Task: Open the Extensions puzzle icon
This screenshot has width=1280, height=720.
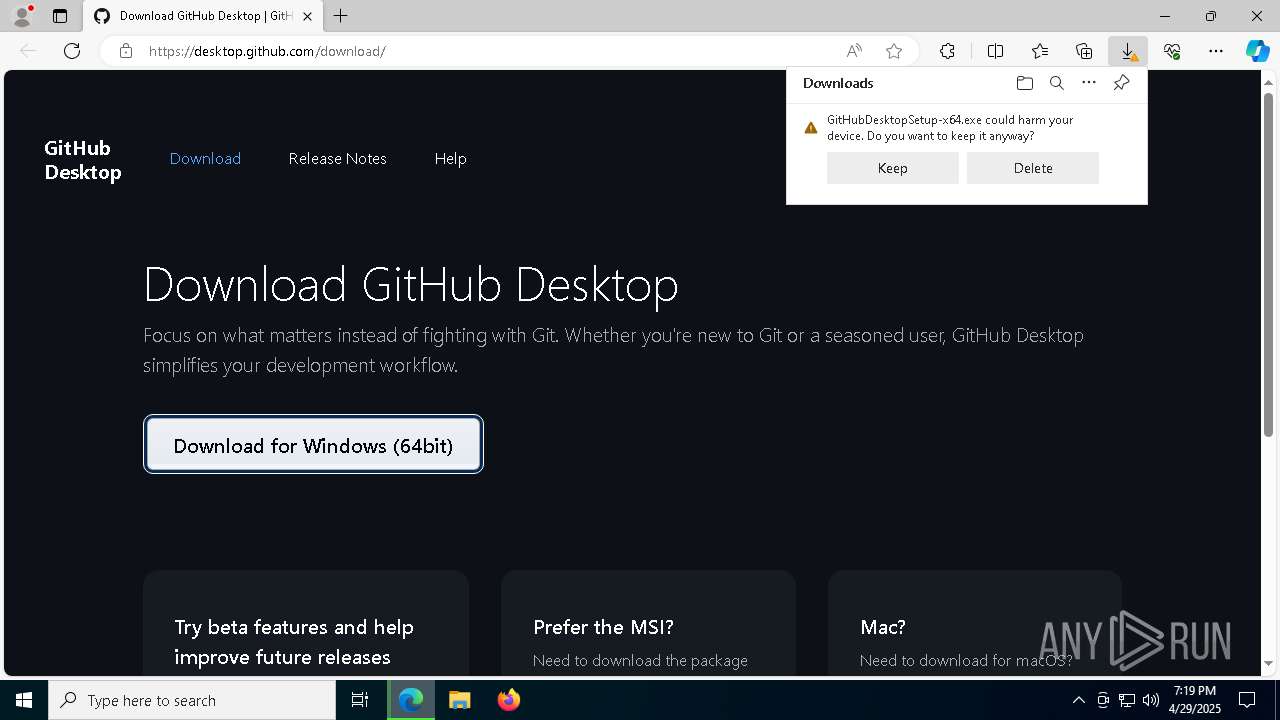Action: 947,51
